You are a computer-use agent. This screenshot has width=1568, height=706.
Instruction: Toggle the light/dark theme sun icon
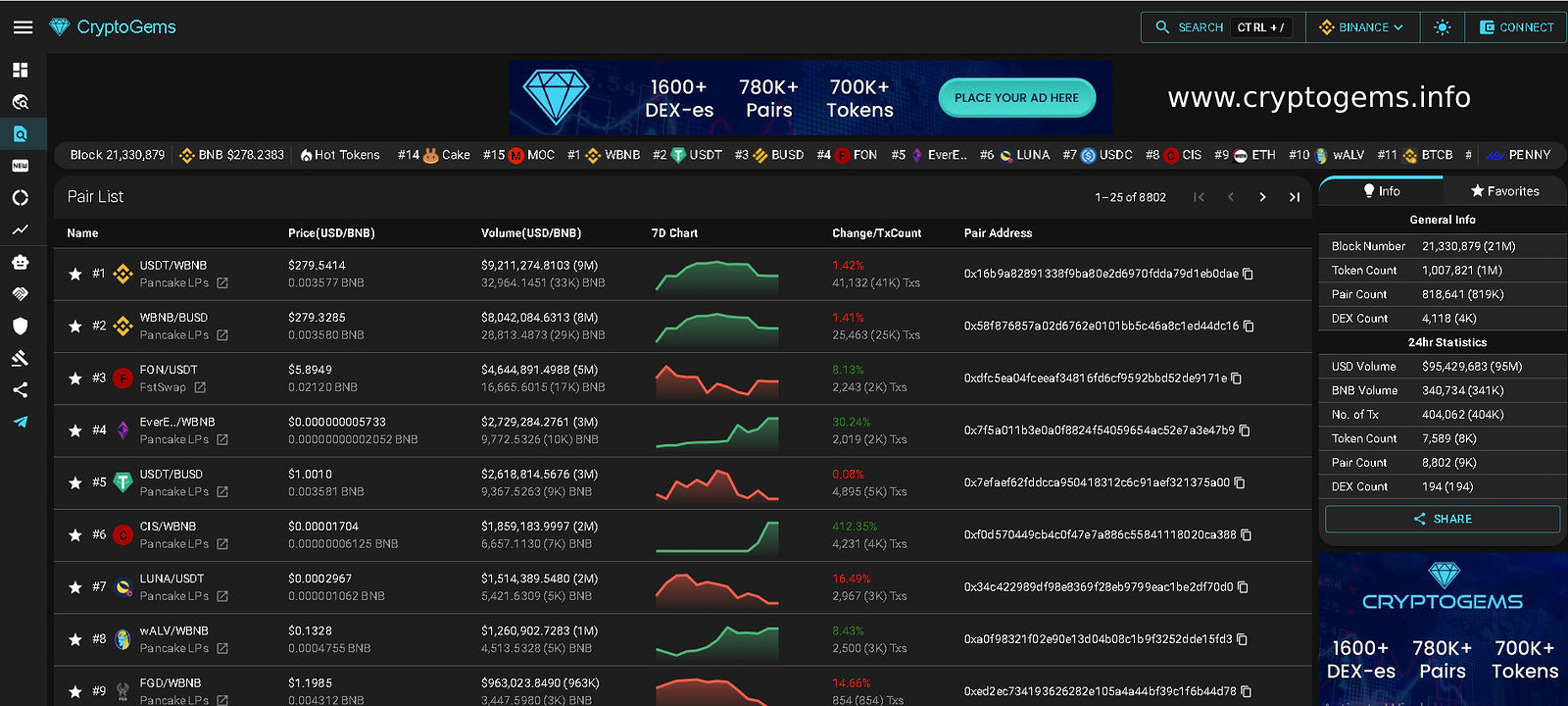coord(1442,27)
